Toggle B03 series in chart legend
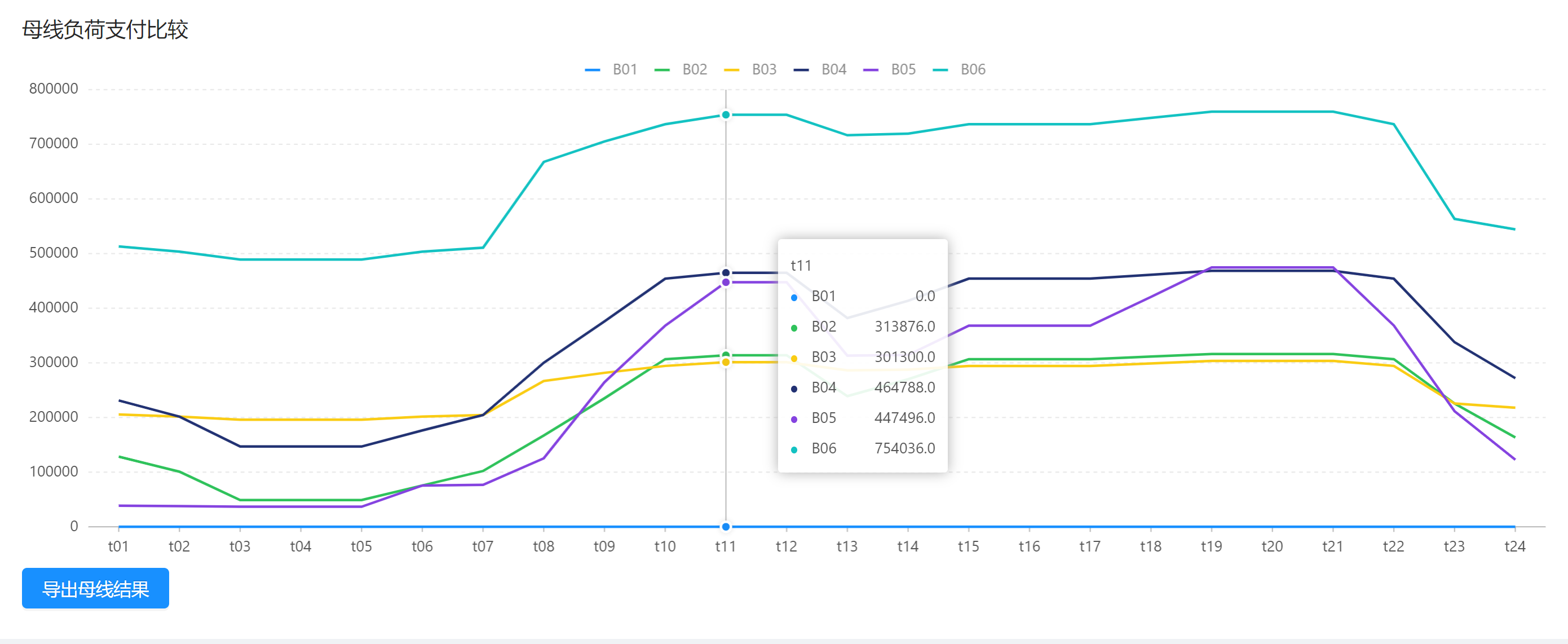This screenshot has width=1568, height=644. pos(750,69)
